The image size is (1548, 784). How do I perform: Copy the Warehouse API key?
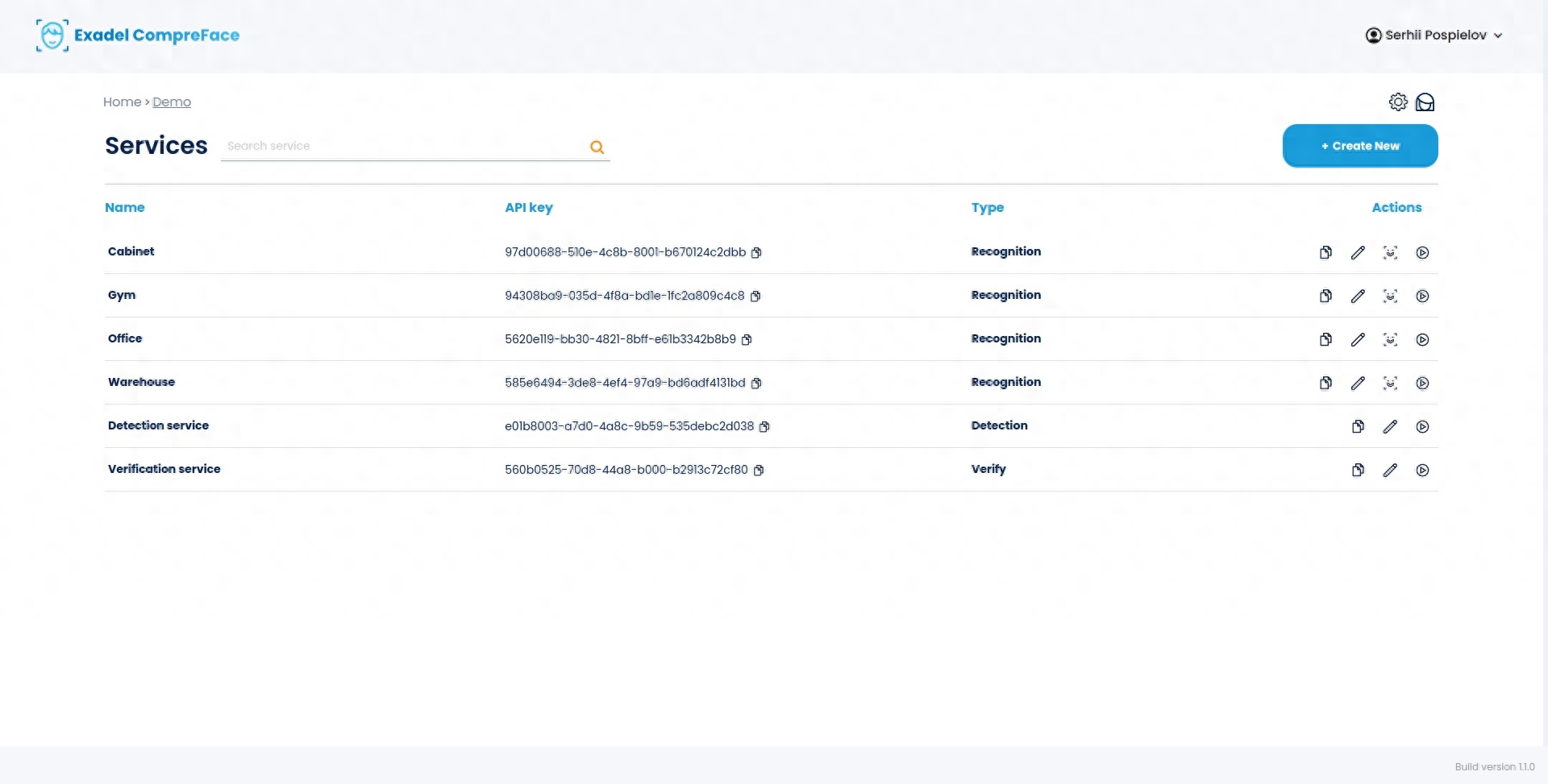(756, 384)
